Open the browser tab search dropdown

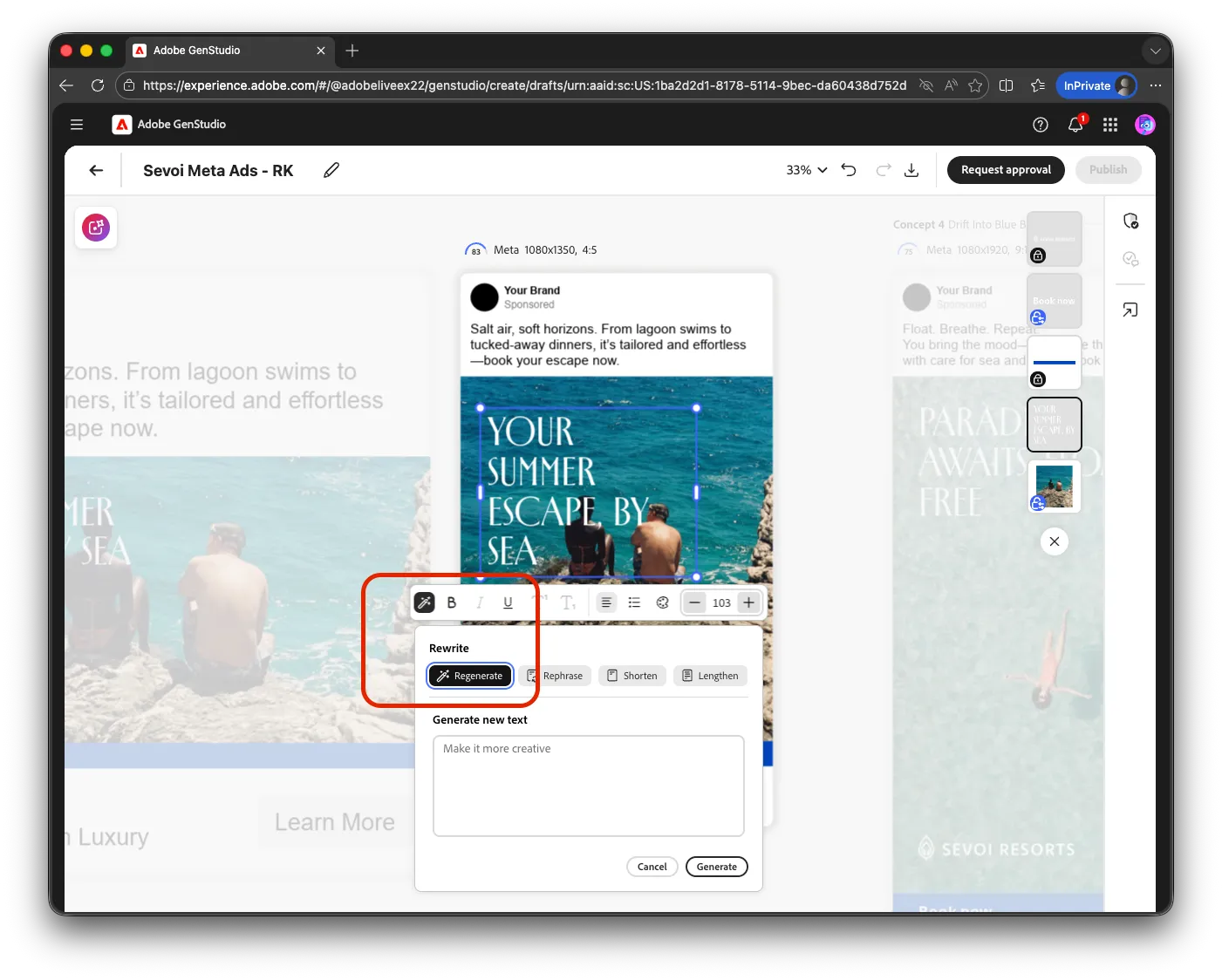point(1156,51)
